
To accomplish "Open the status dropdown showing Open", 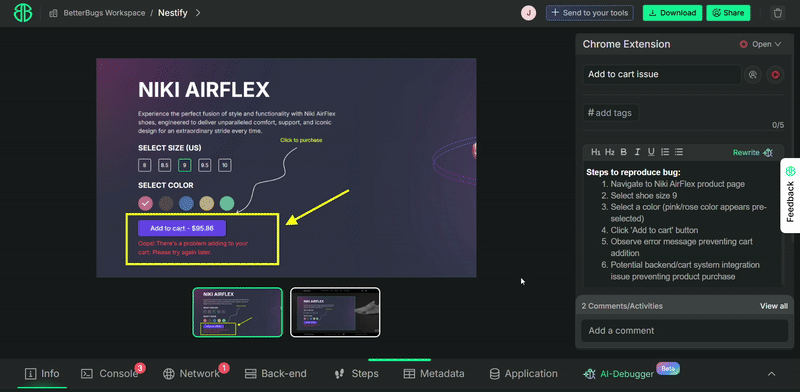I will [761, 44].
